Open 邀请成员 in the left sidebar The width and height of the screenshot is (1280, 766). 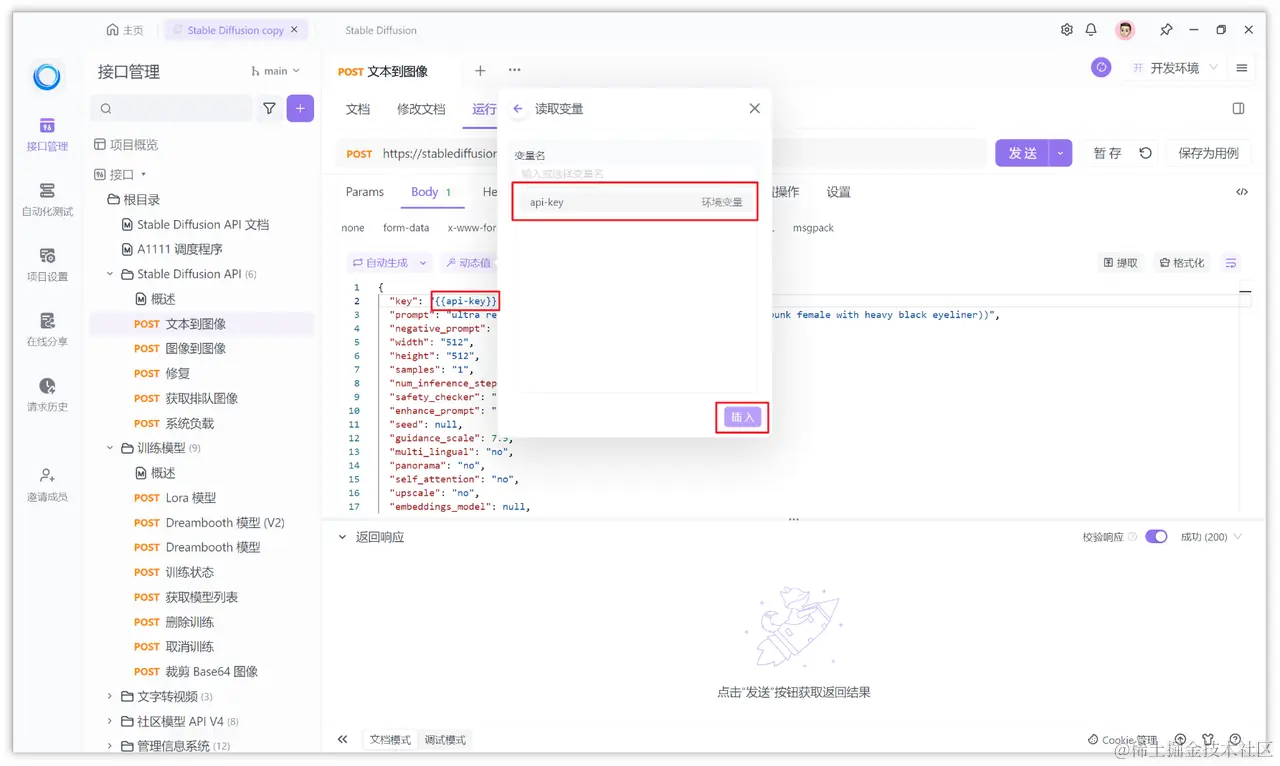[x=47, y=484]
